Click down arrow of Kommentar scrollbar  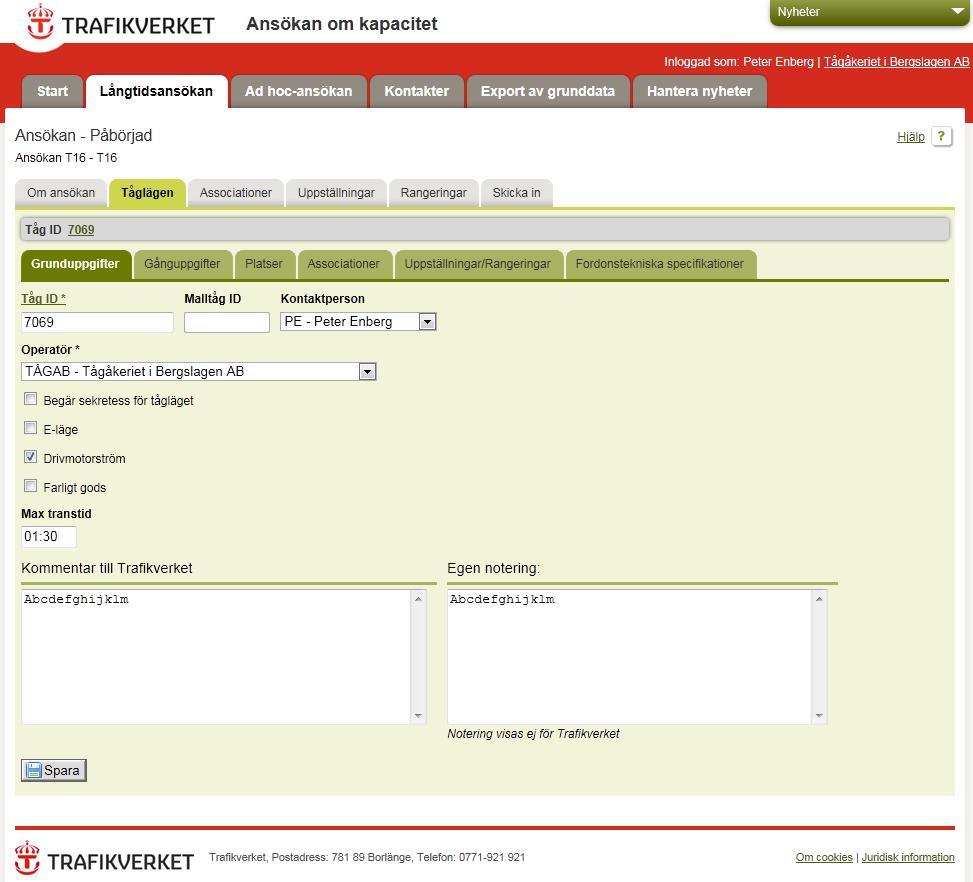click(418, 716)
